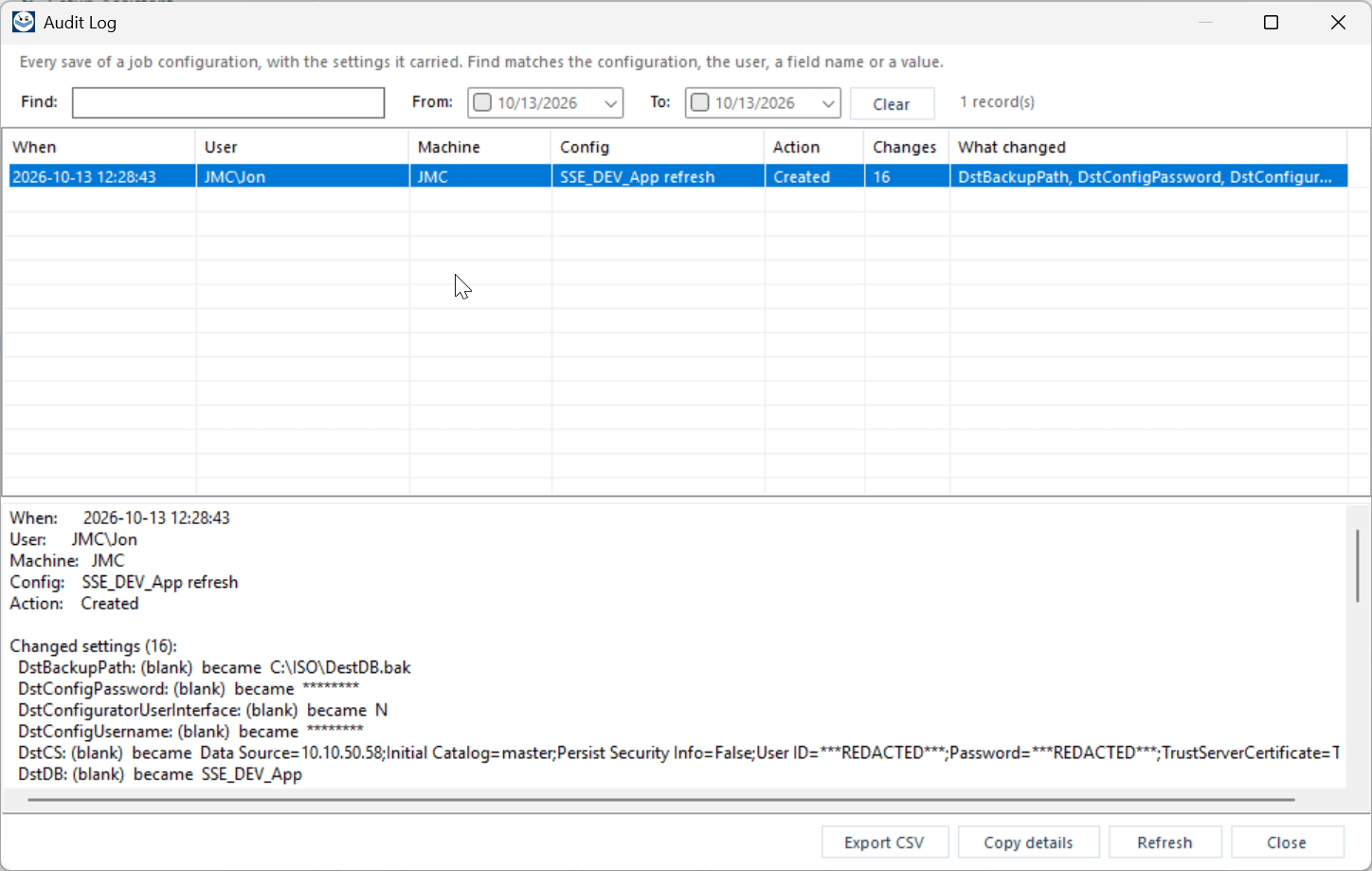Clear the search filters
The height and width of the screenshot is (871, 1372).
click(892, 103)
